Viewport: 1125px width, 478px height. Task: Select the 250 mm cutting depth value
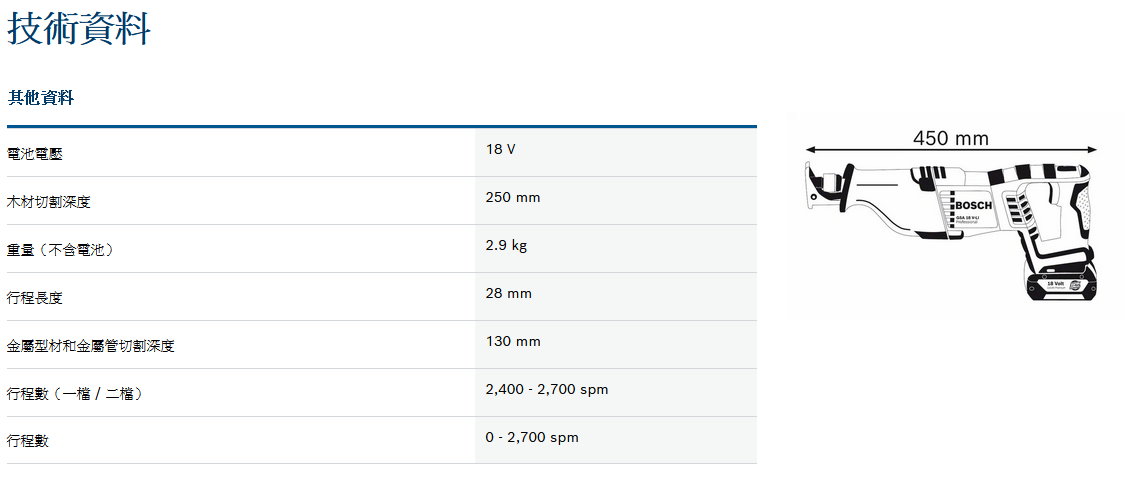click(x=513, y=198)
